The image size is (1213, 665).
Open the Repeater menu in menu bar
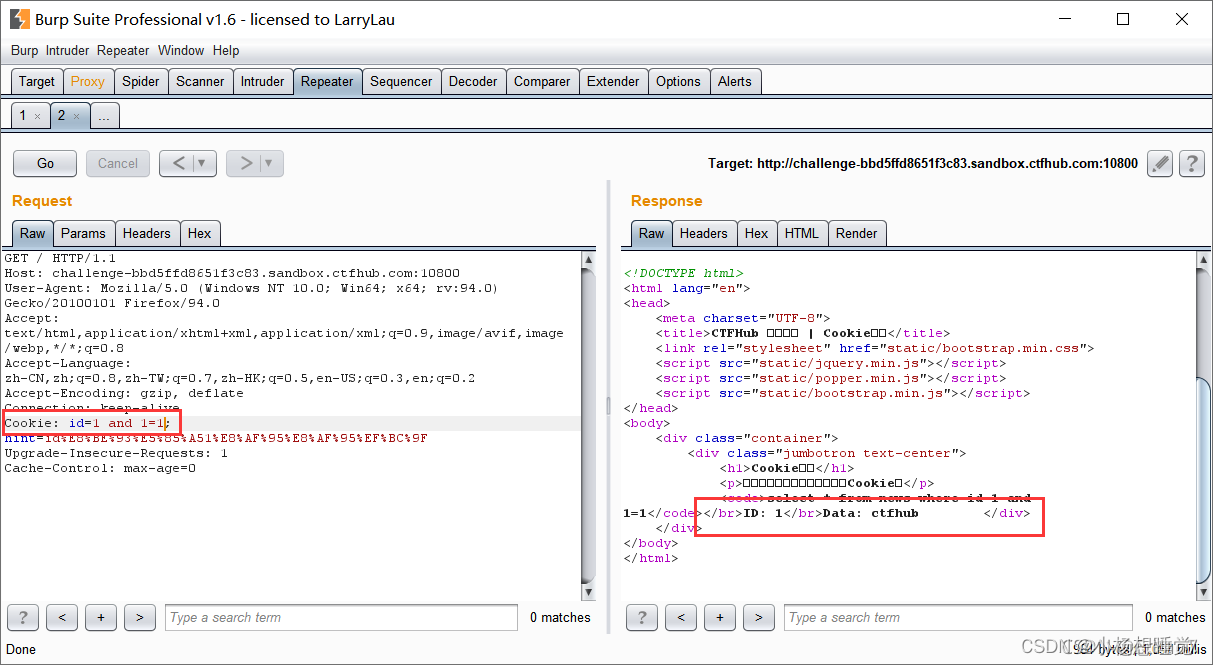(123, 50)
